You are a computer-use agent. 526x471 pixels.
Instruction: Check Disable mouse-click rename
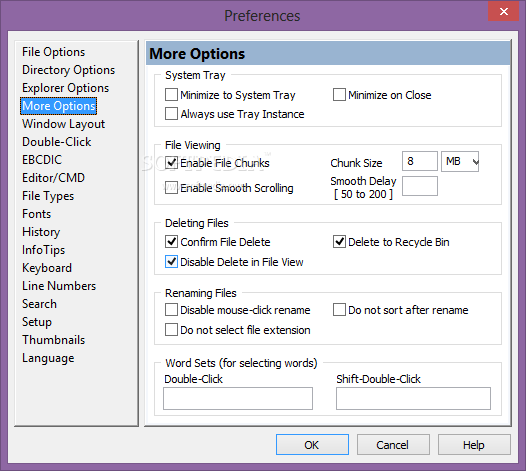[171, 310]
